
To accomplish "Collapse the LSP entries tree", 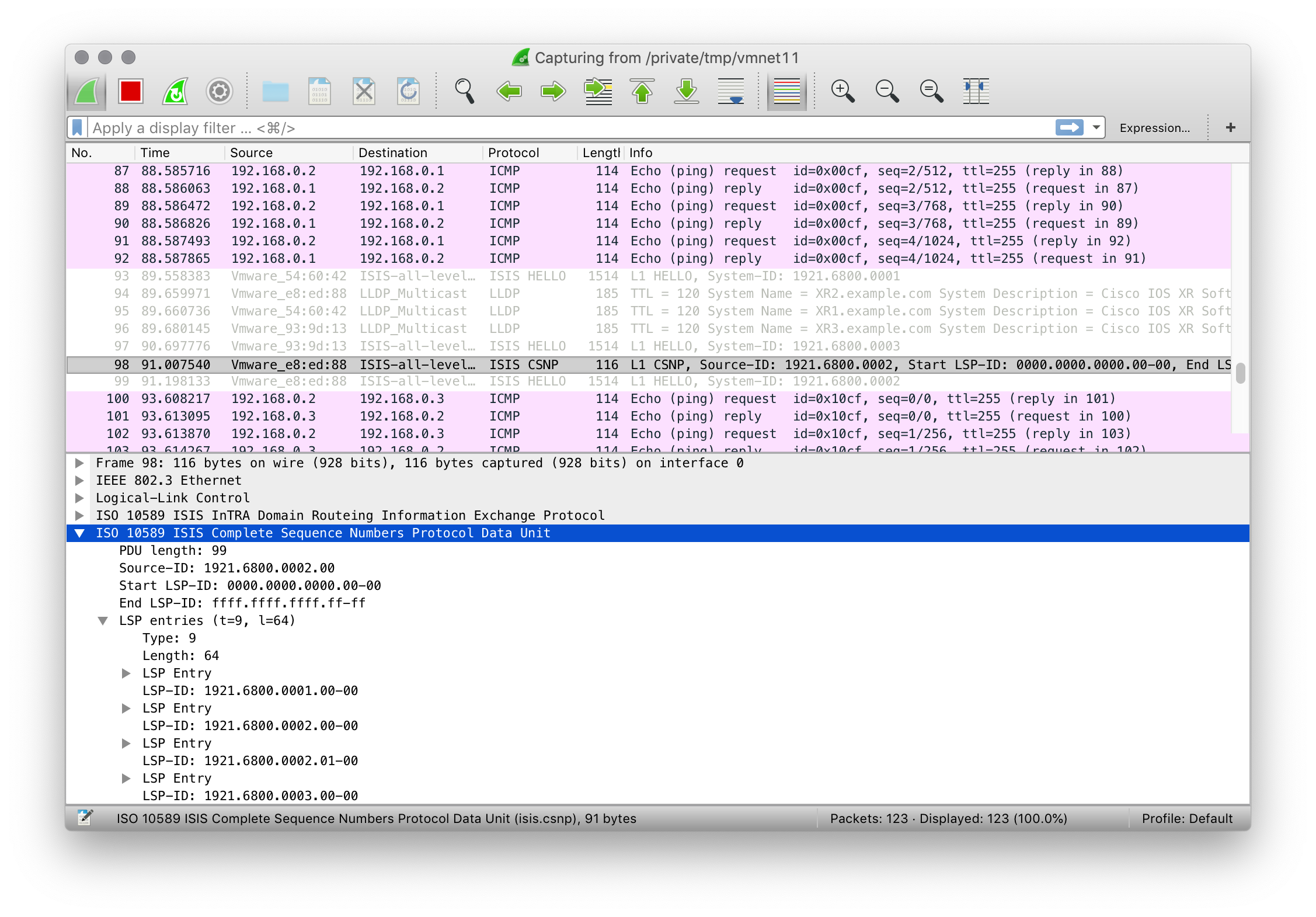I will (103, 620).
